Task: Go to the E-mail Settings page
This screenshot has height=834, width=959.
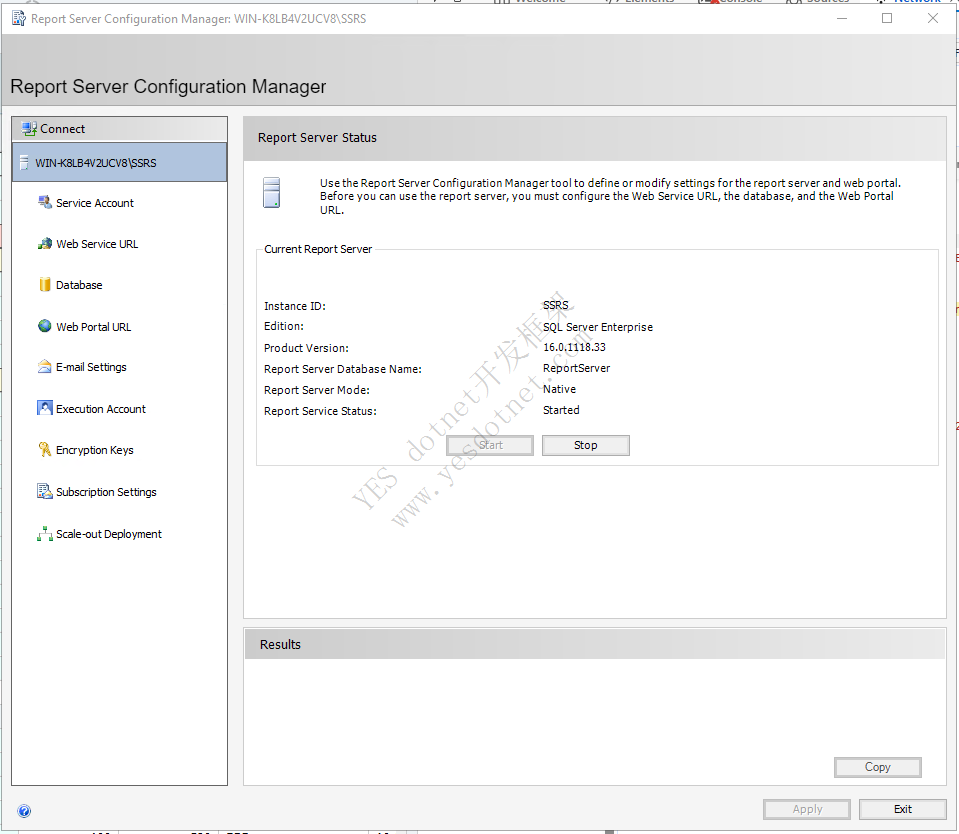Action: (91, 367)
